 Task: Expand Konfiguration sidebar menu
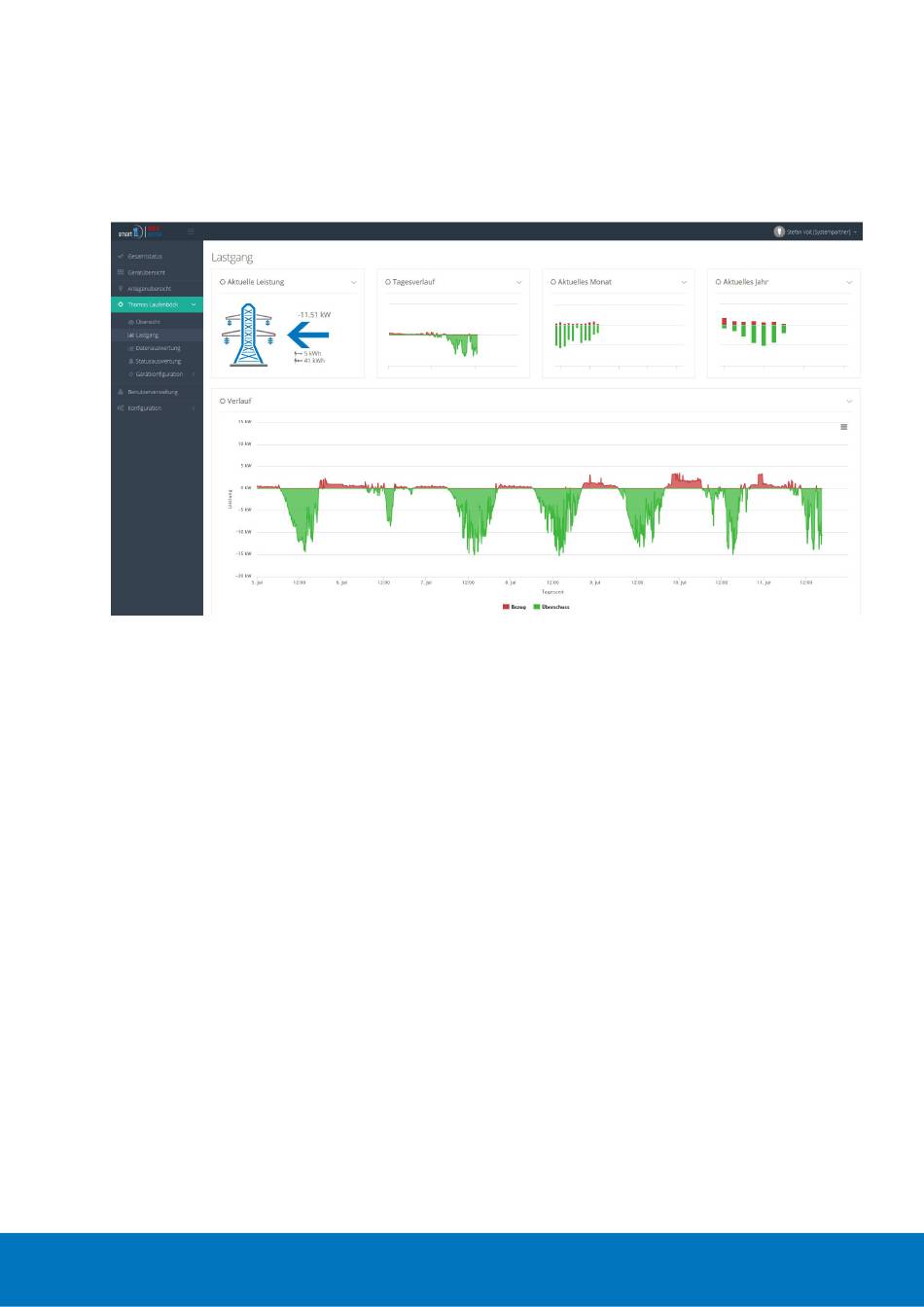(157, 407)
